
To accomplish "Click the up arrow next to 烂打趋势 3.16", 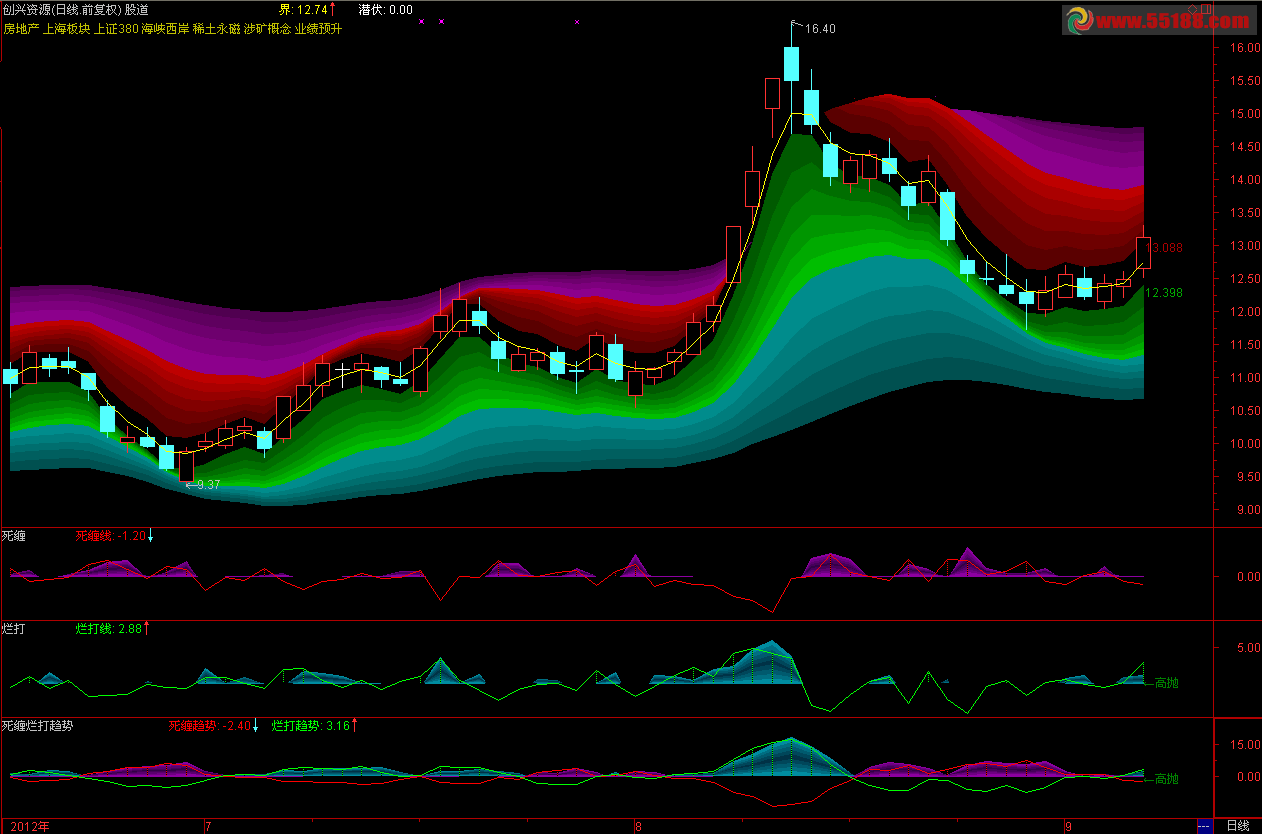I will (354, 725).
